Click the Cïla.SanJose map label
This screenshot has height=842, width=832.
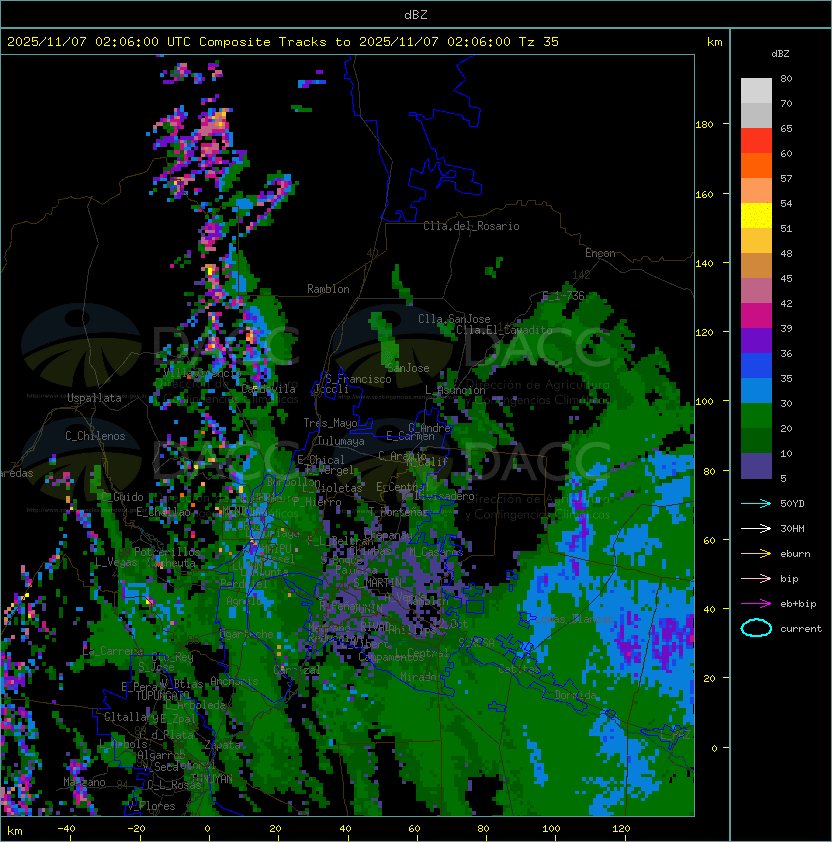click(454, 319)
